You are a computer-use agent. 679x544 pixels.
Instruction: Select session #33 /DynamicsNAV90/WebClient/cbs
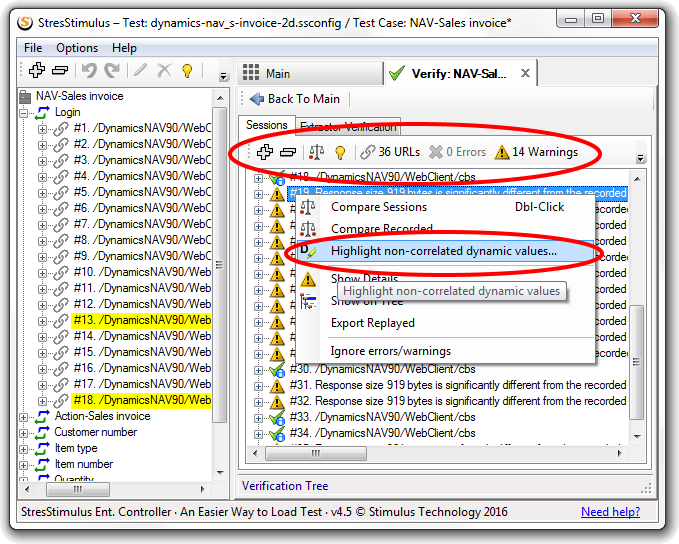(x=383, y=417)
